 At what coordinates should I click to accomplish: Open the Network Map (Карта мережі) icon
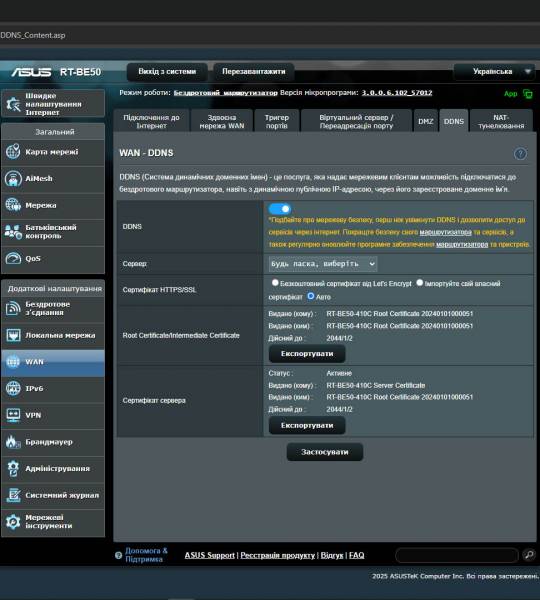coord(13,152)
